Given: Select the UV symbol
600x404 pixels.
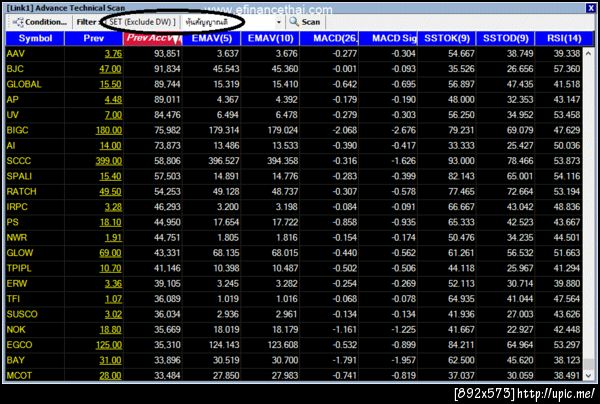Looking at the screenshot, I should 12,115.
